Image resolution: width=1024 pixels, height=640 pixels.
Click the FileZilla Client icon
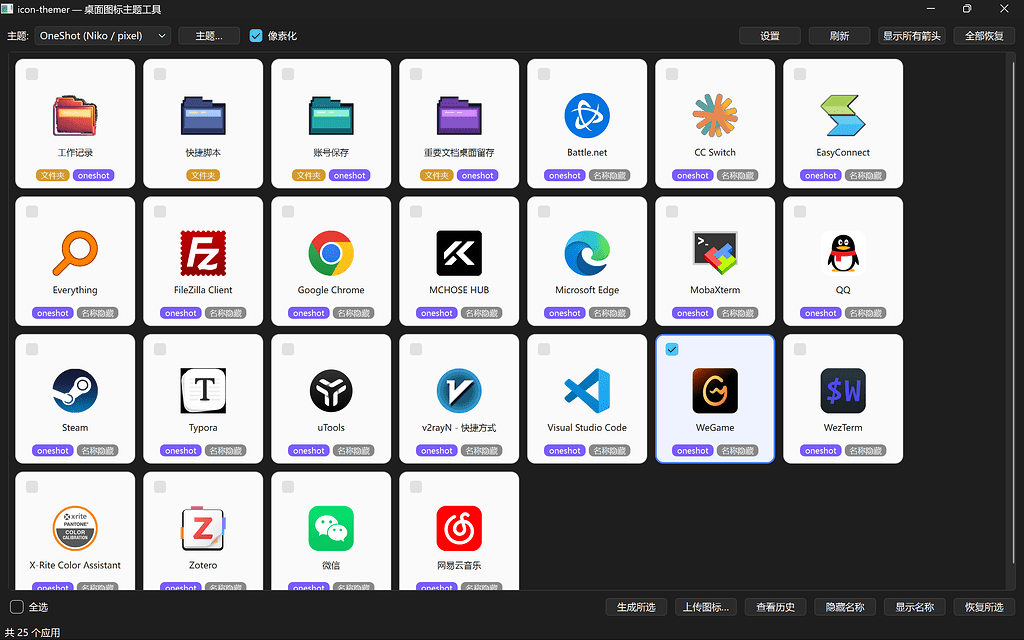pos(203,253)
